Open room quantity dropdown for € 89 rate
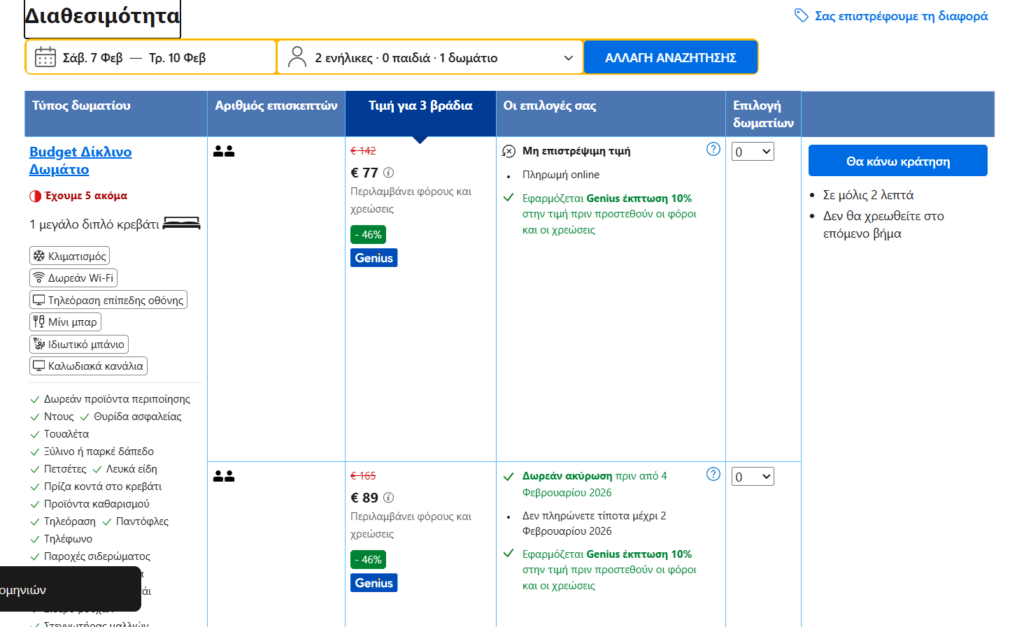Viewport: 1024px width, 627px height. click(752, 477)
